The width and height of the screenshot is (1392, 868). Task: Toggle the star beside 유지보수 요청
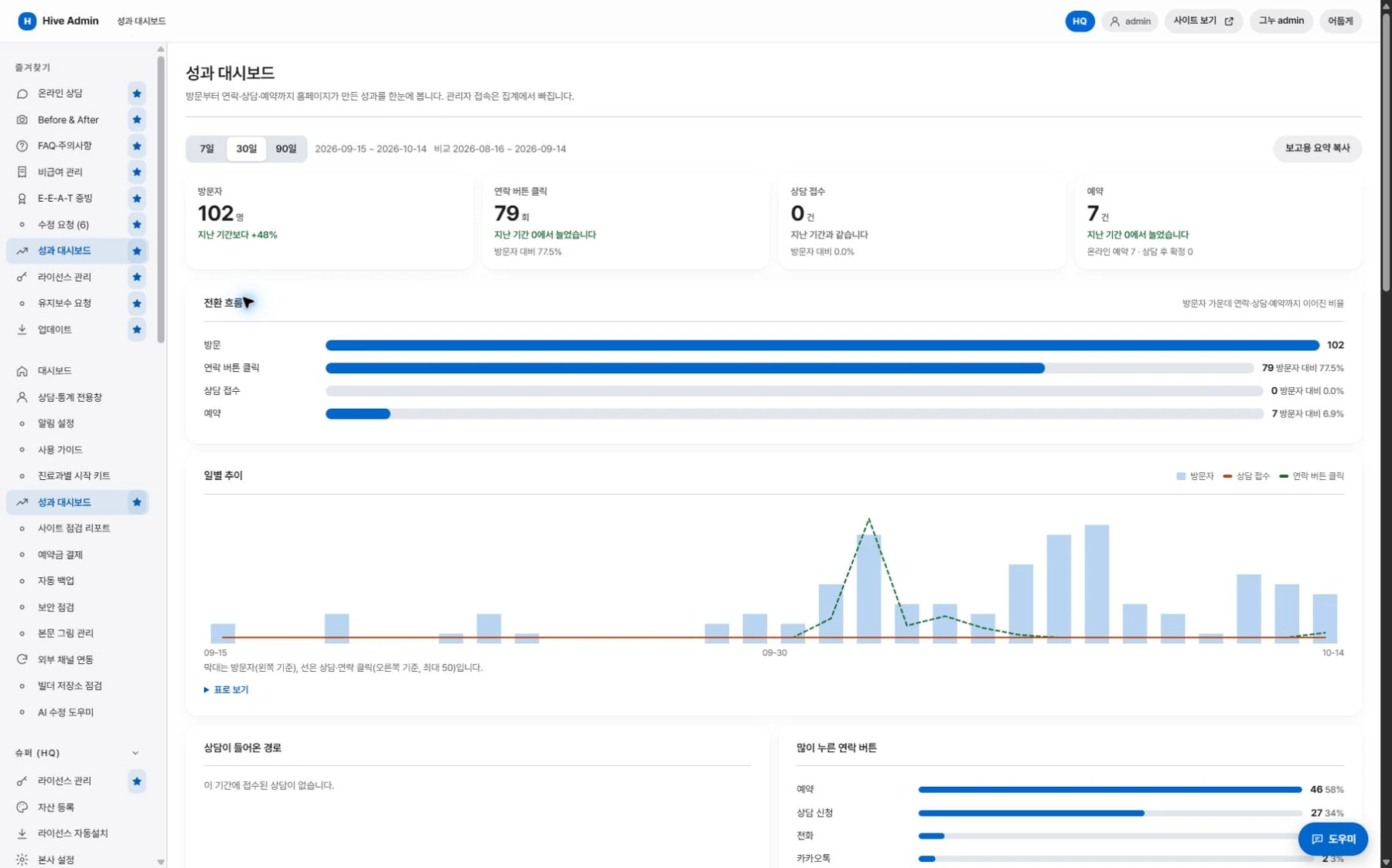(137, 303)
